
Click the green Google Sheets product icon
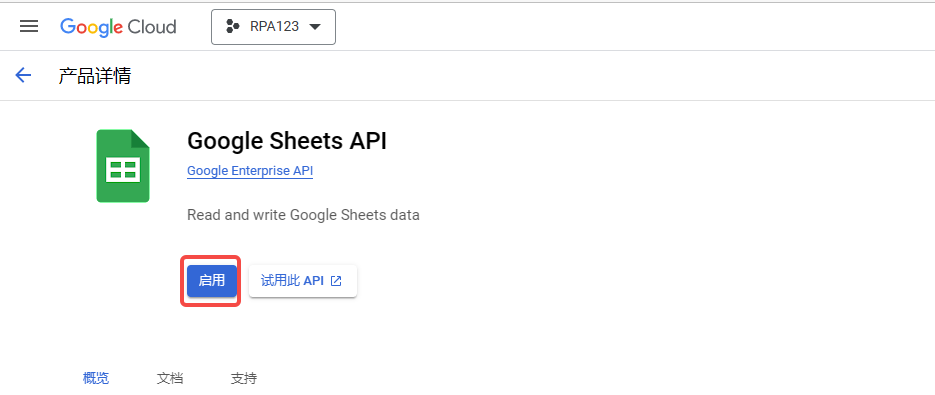(x=123, y=166)
